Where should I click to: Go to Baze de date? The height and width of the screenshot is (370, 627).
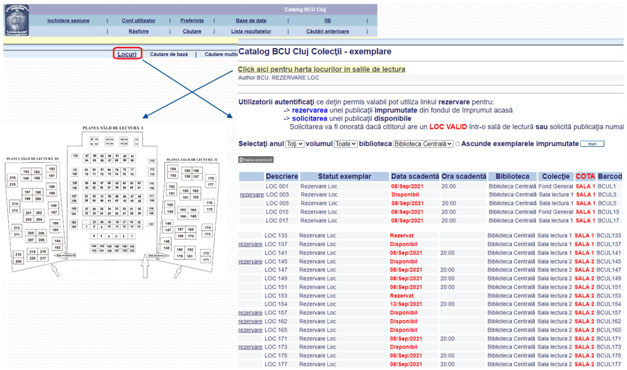(x=251, y=20)
